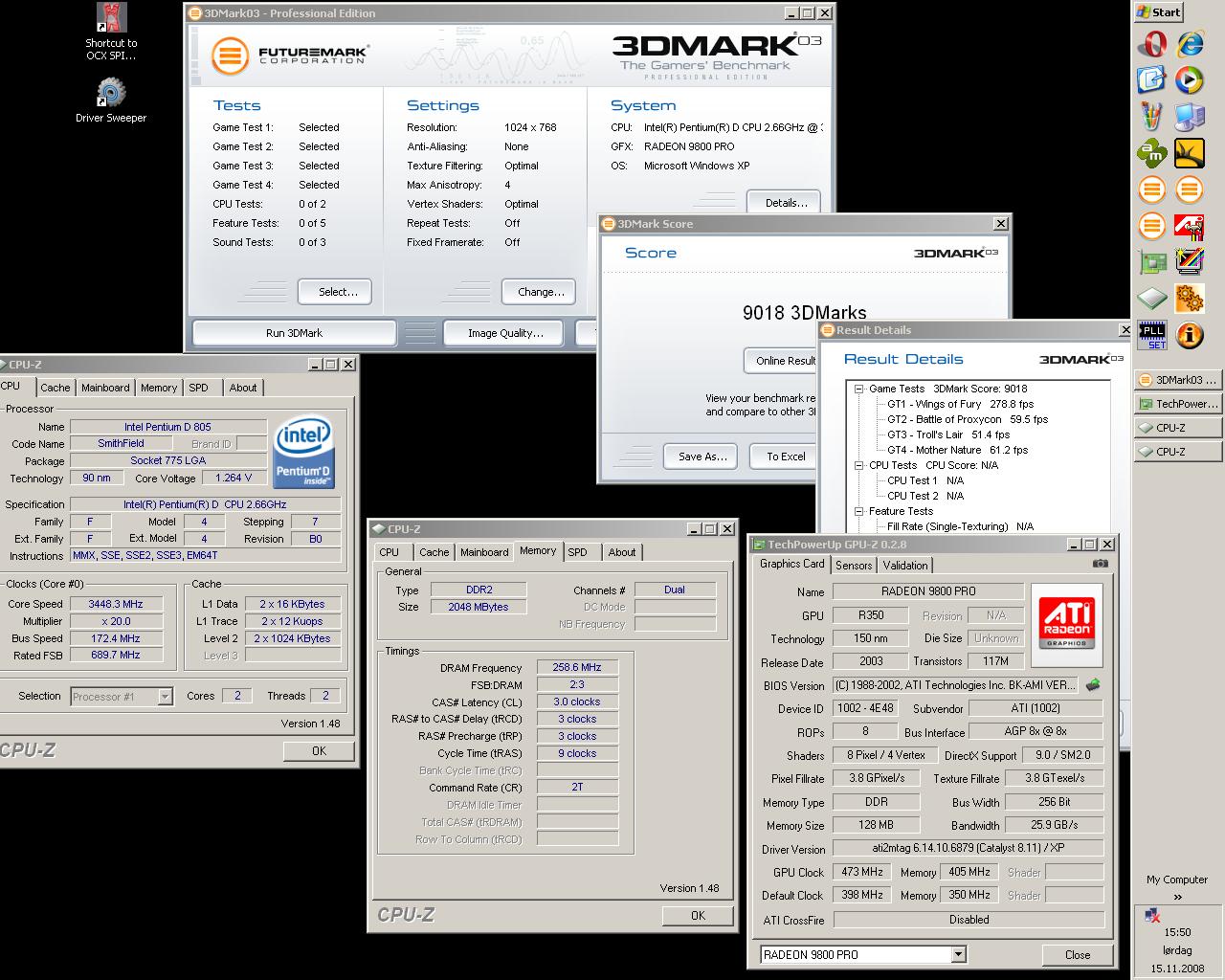Switch to the Cache tab in the CPU-Z CPU window
1225x980 pixels.
pyautogui.click(x=55, y=388)
